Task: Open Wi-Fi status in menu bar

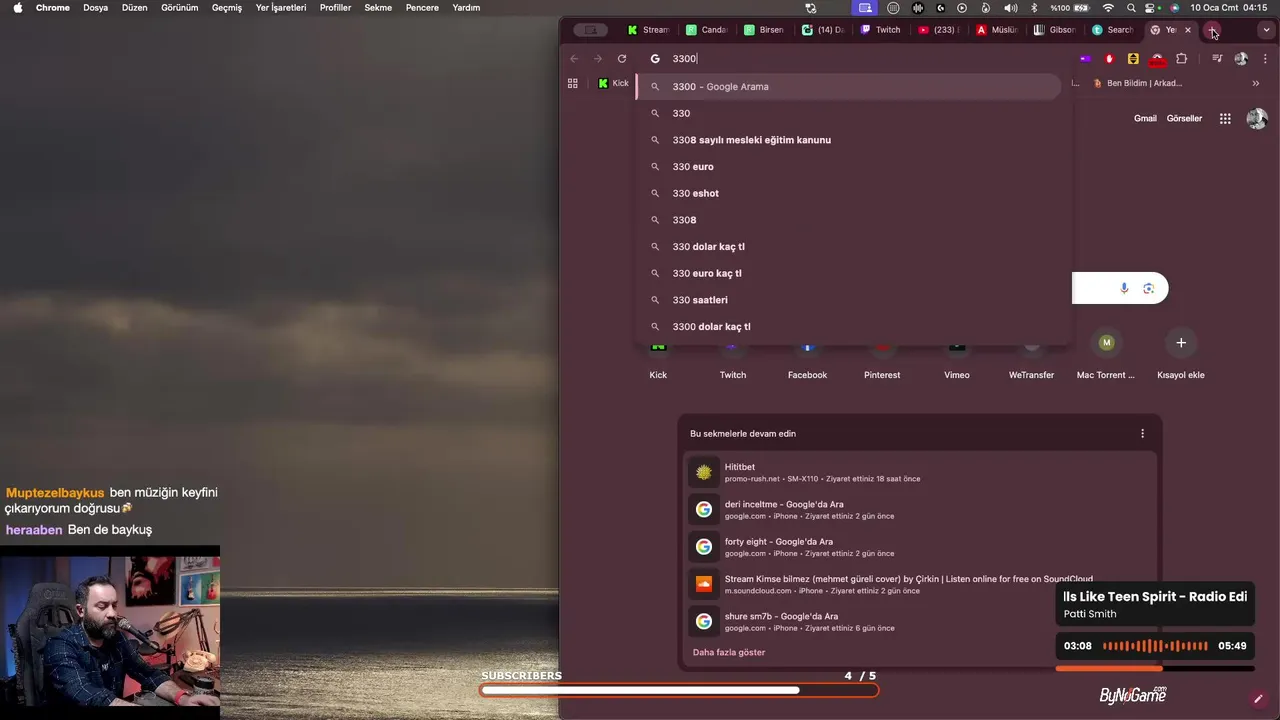Action: [x=1108, y=7]
